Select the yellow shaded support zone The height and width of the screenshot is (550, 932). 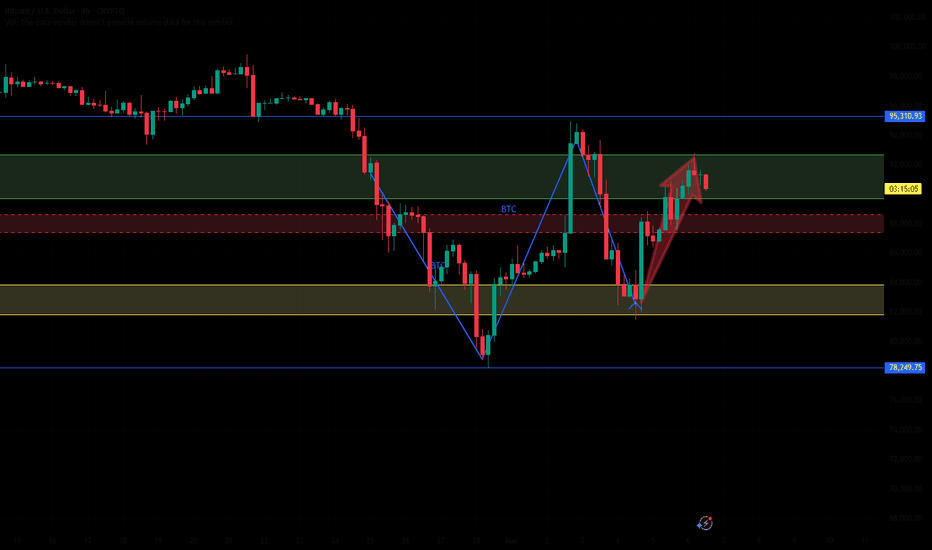[x=442, y=300]
